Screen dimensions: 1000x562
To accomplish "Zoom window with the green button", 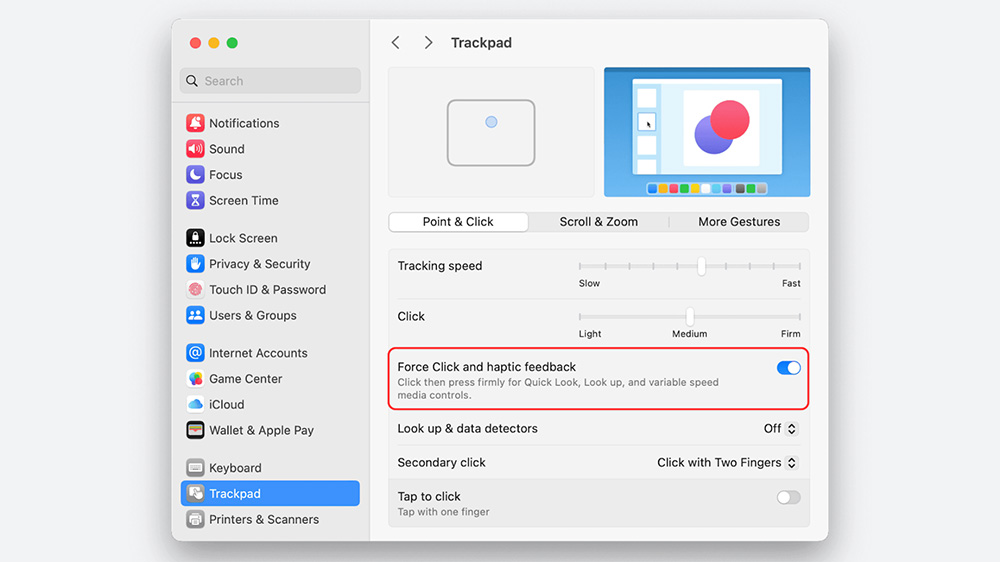I will coord(233,43).
